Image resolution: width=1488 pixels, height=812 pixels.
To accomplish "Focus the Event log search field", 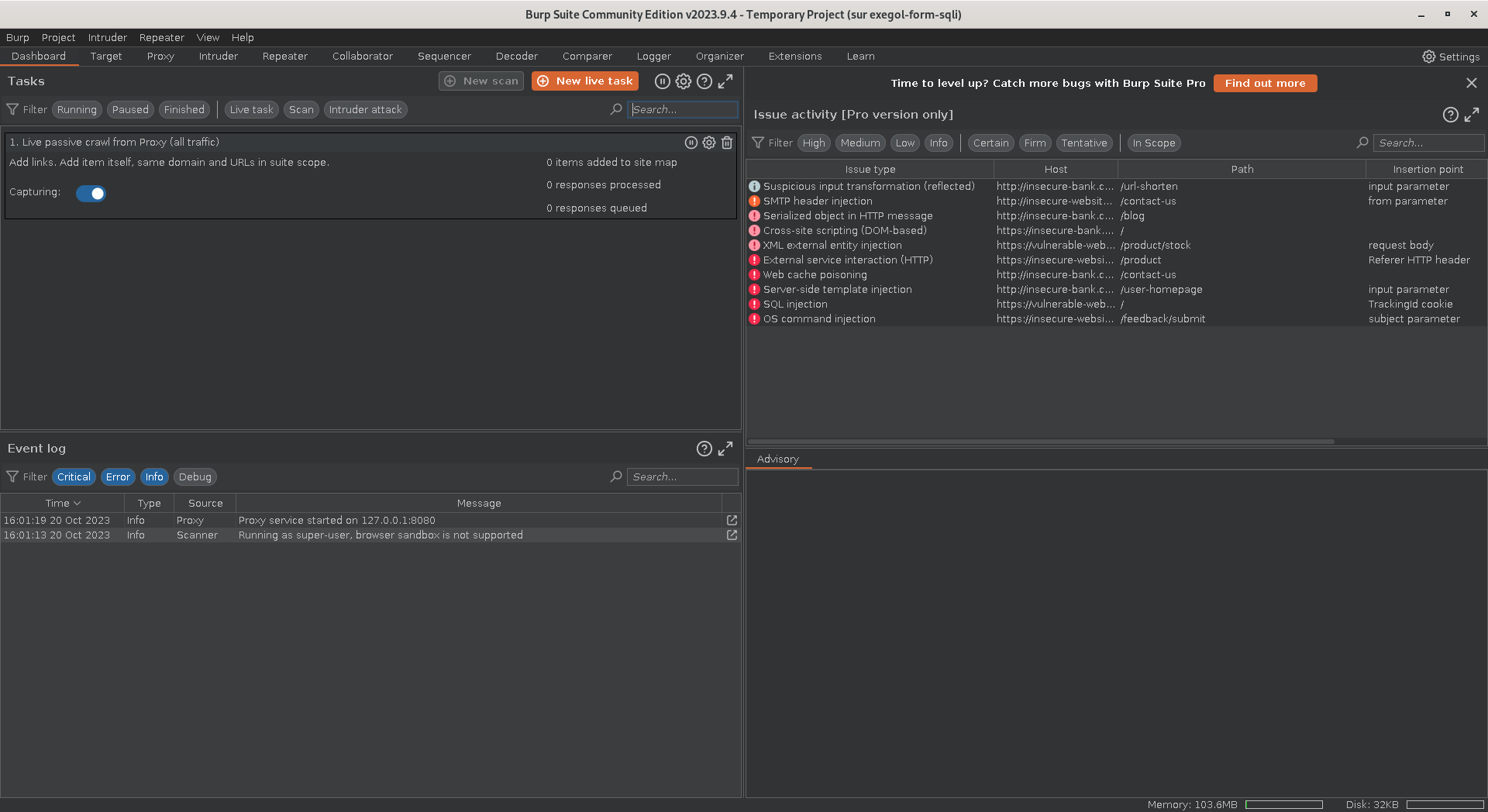I will (x=682, y=477).
